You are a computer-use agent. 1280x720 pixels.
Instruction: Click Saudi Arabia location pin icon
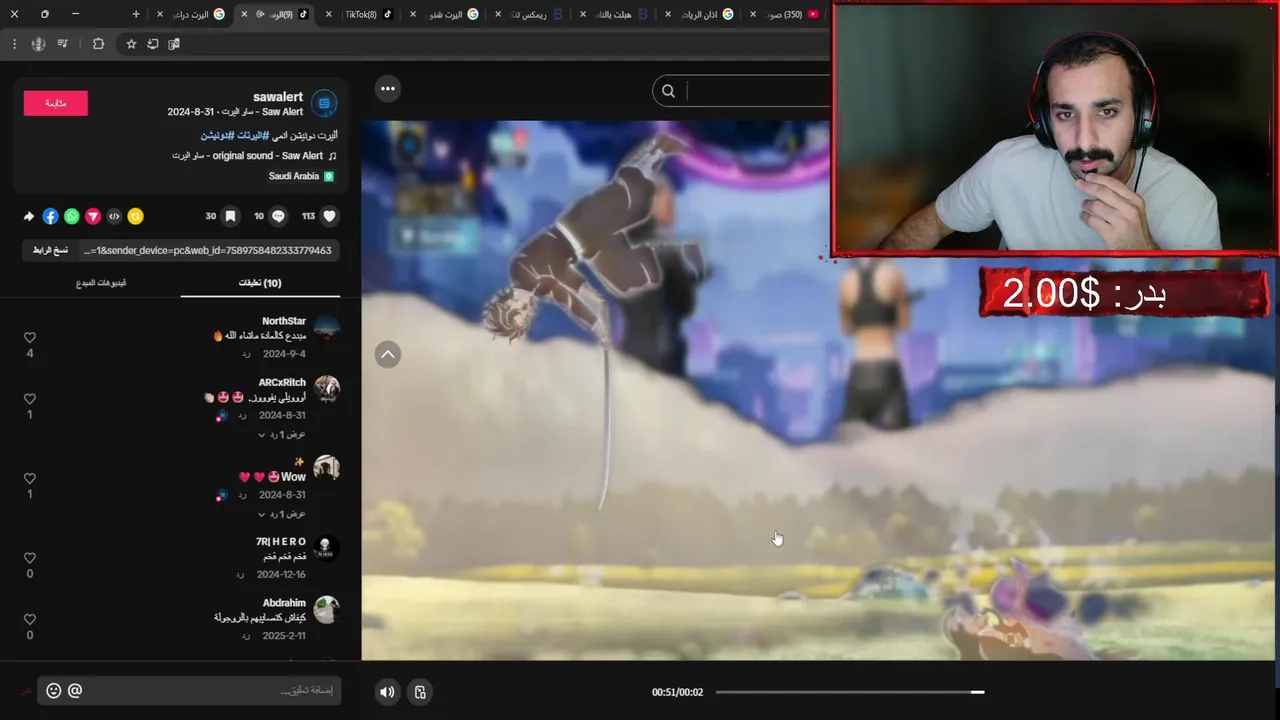pos(329,176)
